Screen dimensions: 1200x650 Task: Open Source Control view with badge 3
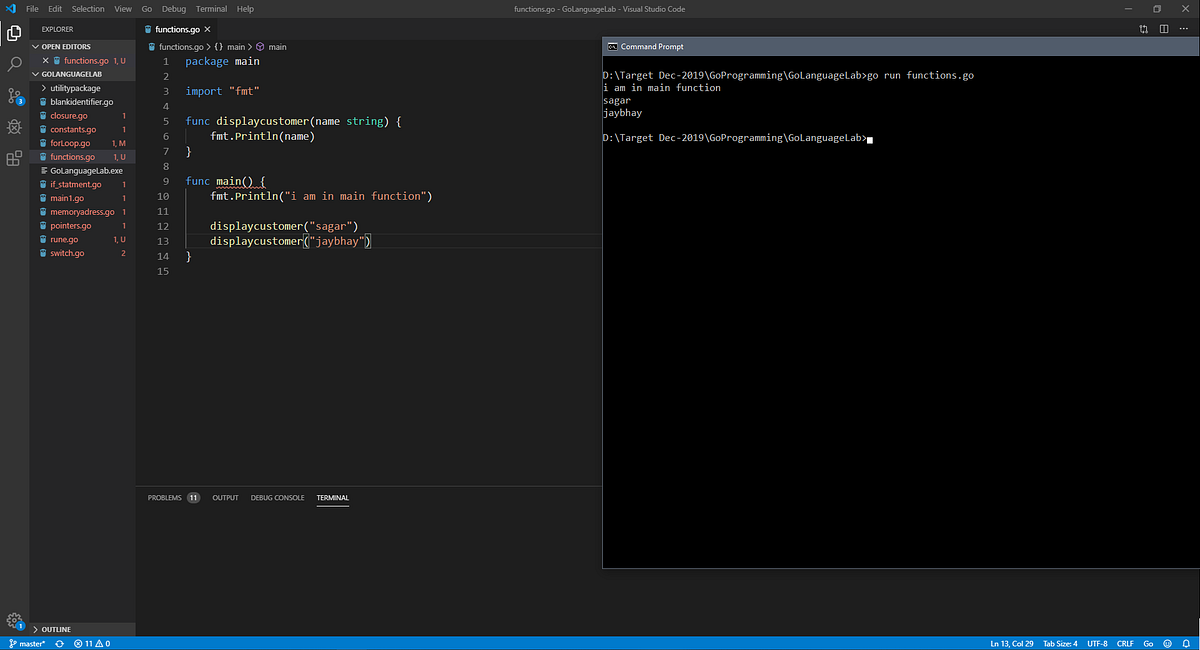coord(14,96)
